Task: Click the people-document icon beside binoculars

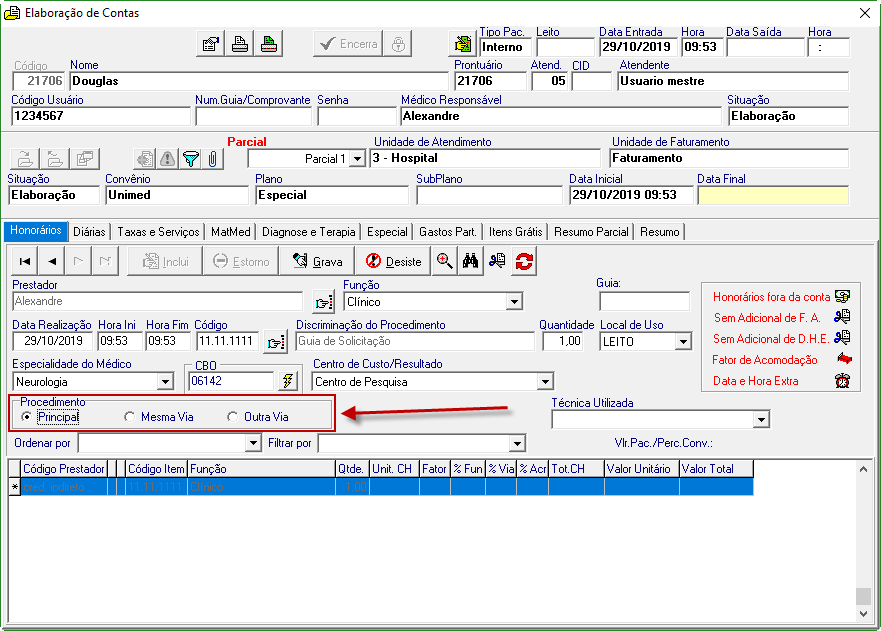Action: (497, 261)
